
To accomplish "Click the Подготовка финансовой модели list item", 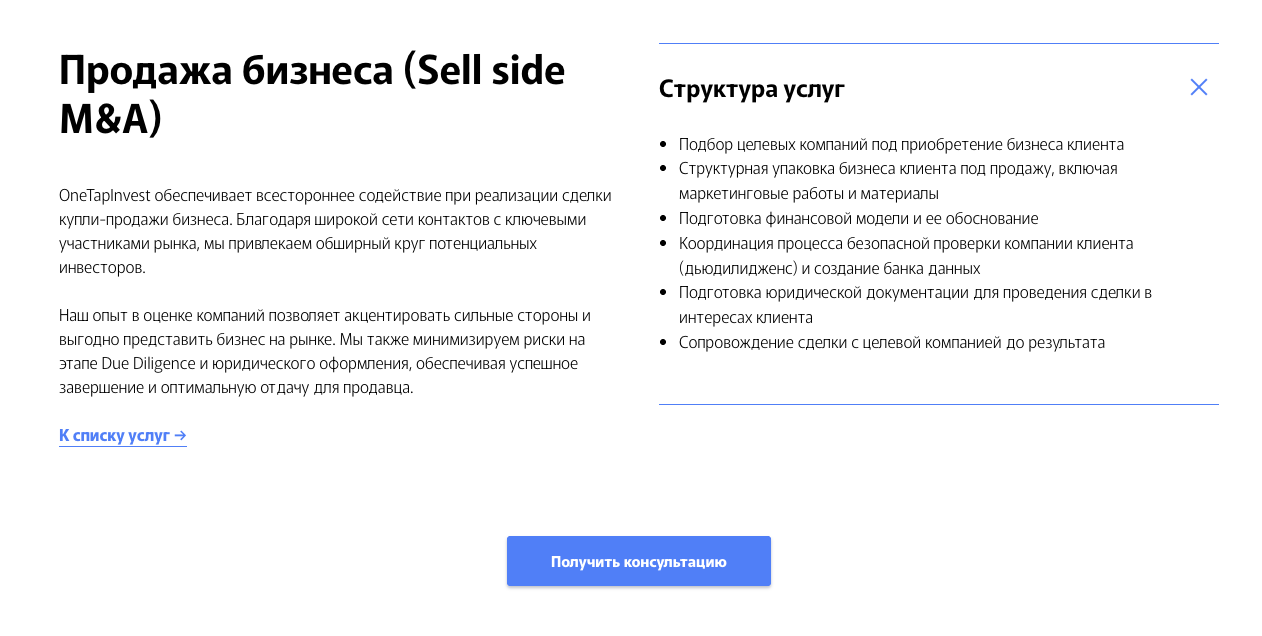I will pos(858,218).
